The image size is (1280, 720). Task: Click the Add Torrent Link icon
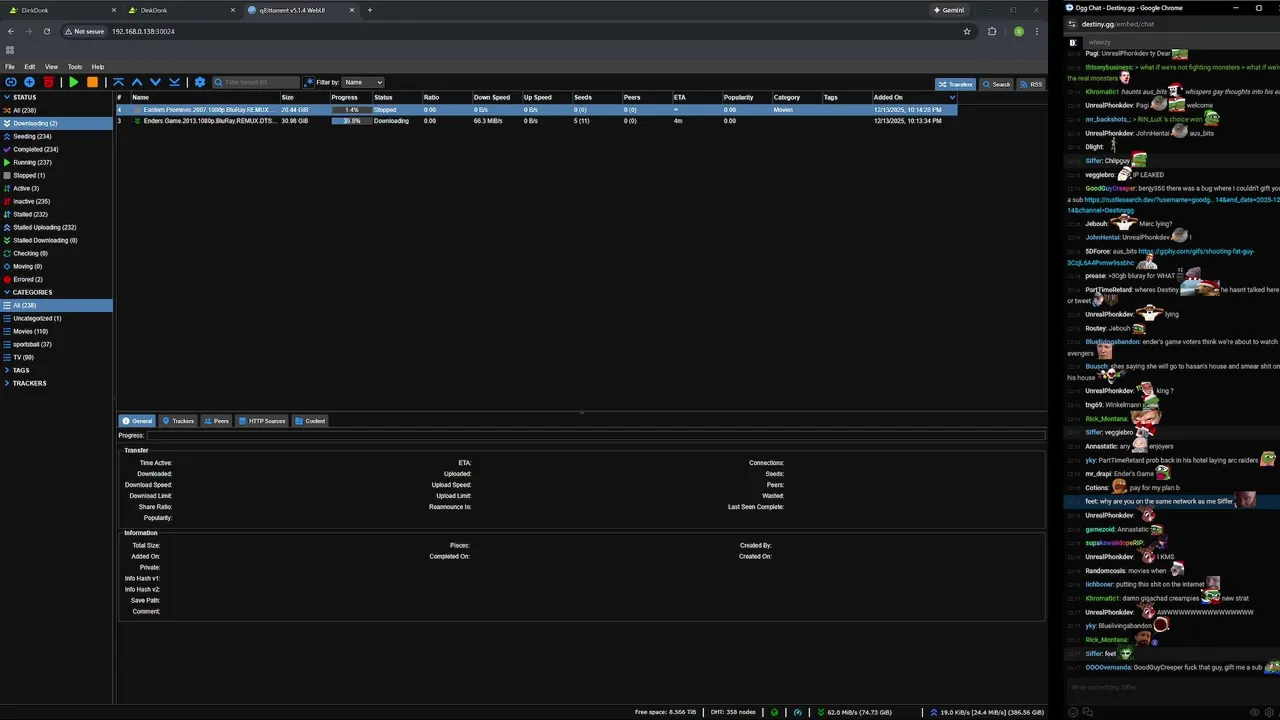coord(11,82)
